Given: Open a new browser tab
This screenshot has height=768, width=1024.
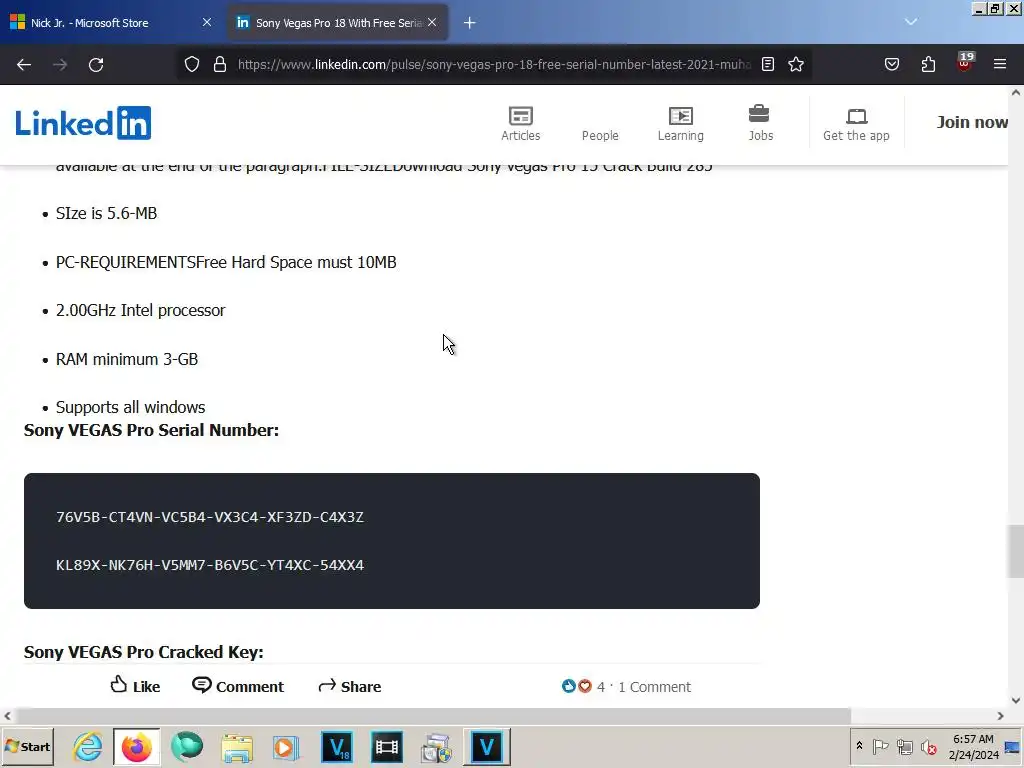Looking at the screenshot, I should [470, 23].
